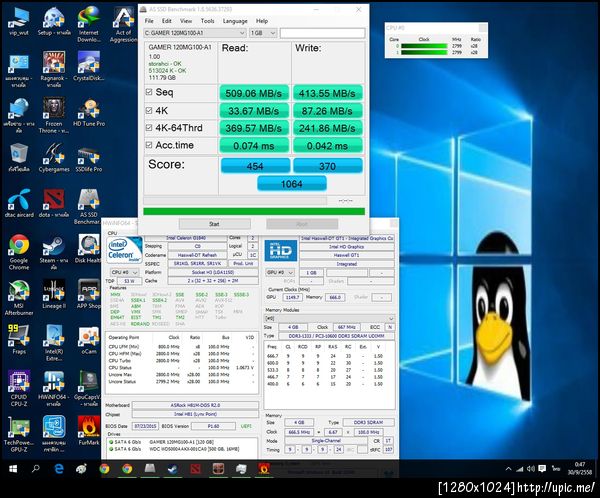The width and height of the screenshot is (600, 498).
Task: Select the HWiNFO64 desktop shortcut
Action: coord(54,389)
